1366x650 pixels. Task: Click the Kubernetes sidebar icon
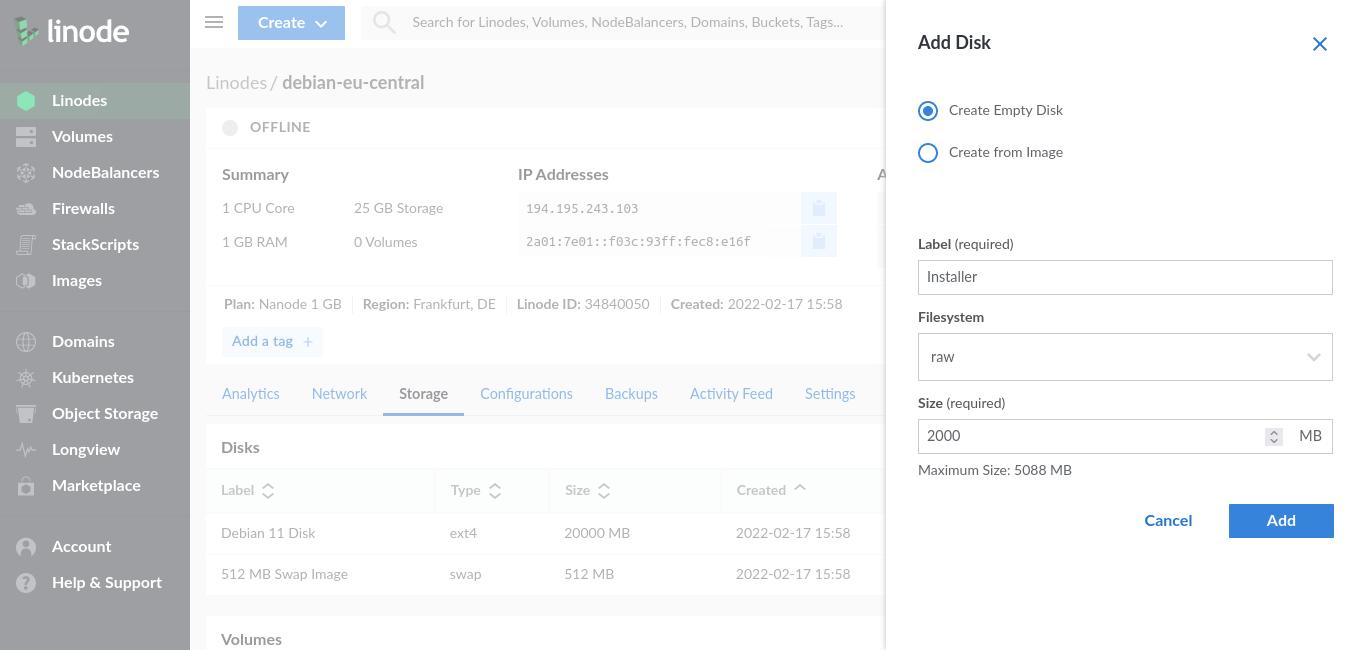[26, 378]
